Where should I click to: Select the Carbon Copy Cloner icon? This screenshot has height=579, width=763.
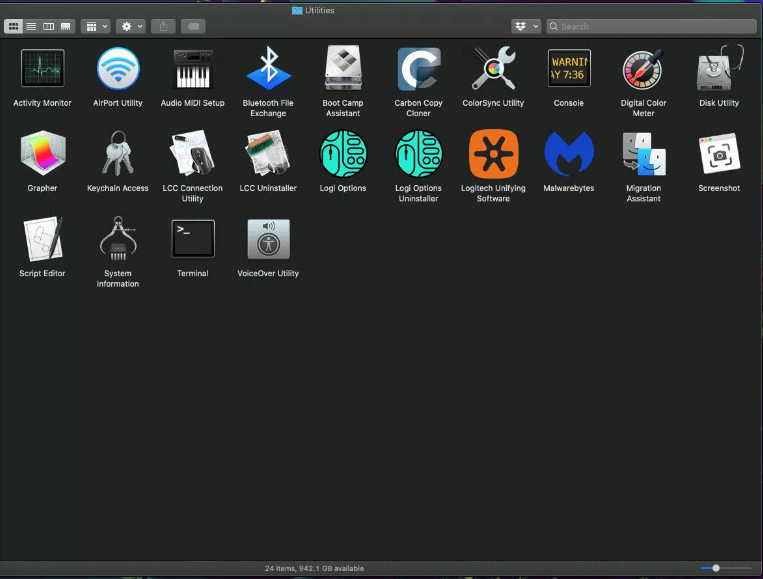coord(418,69)
